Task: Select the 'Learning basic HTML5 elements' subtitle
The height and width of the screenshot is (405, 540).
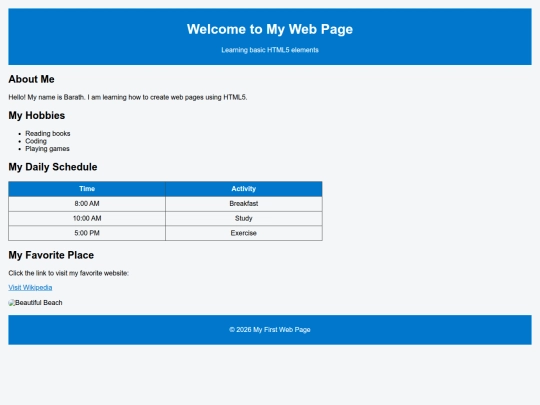Action: pyautogui.click(x=270, y=50)
